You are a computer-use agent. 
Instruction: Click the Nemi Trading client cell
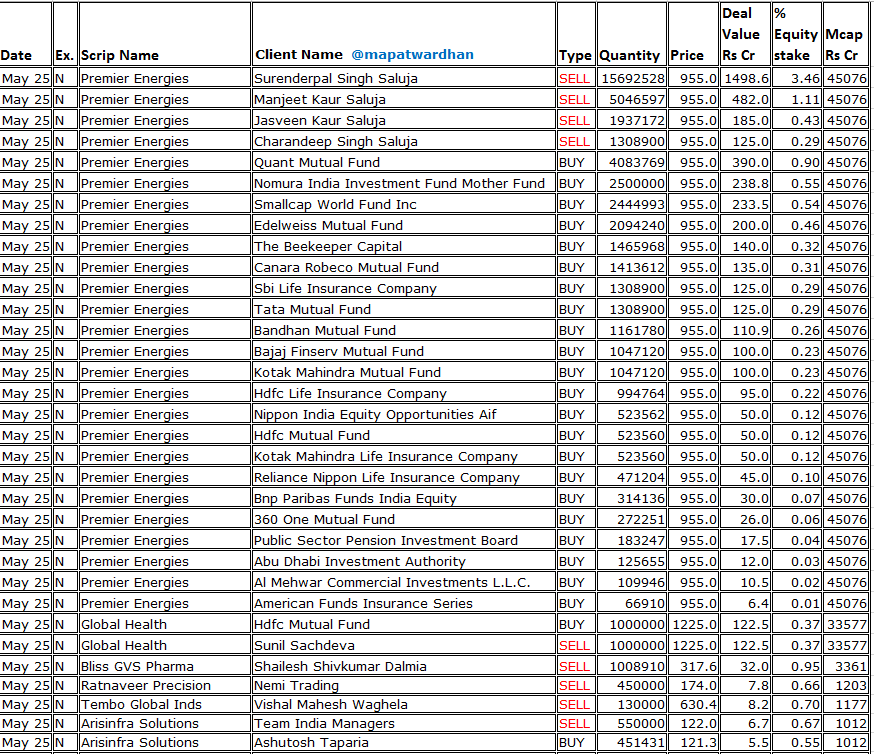(404, 685)
